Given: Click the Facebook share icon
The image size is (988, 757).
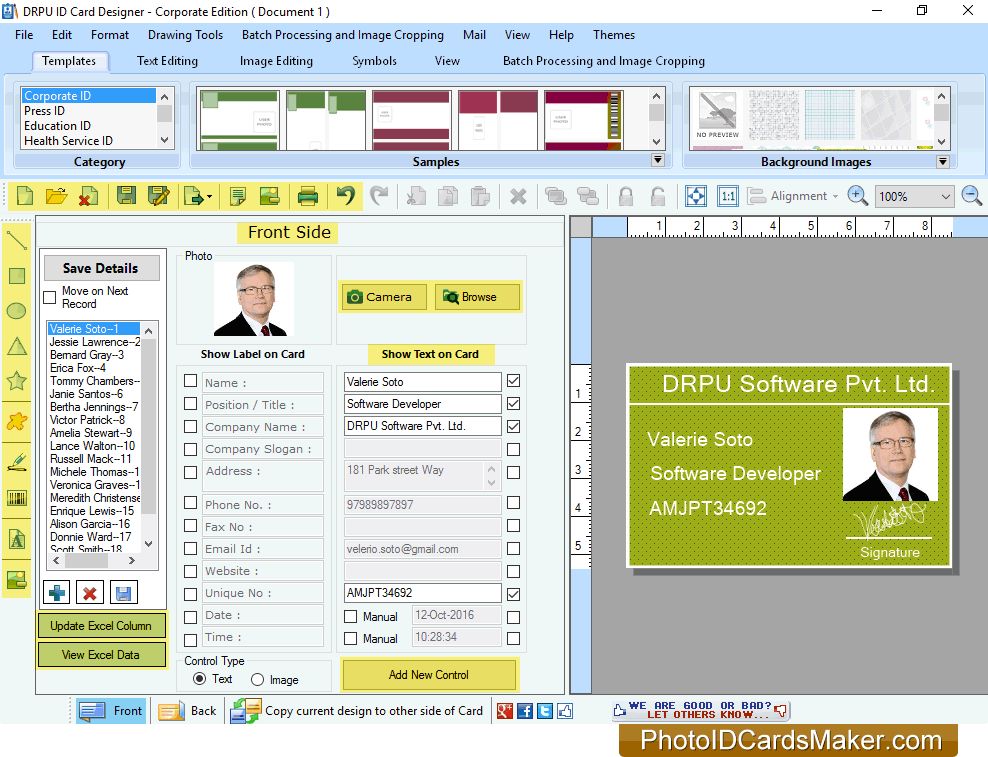Looking at the screenshot, I should pos(524,711).
